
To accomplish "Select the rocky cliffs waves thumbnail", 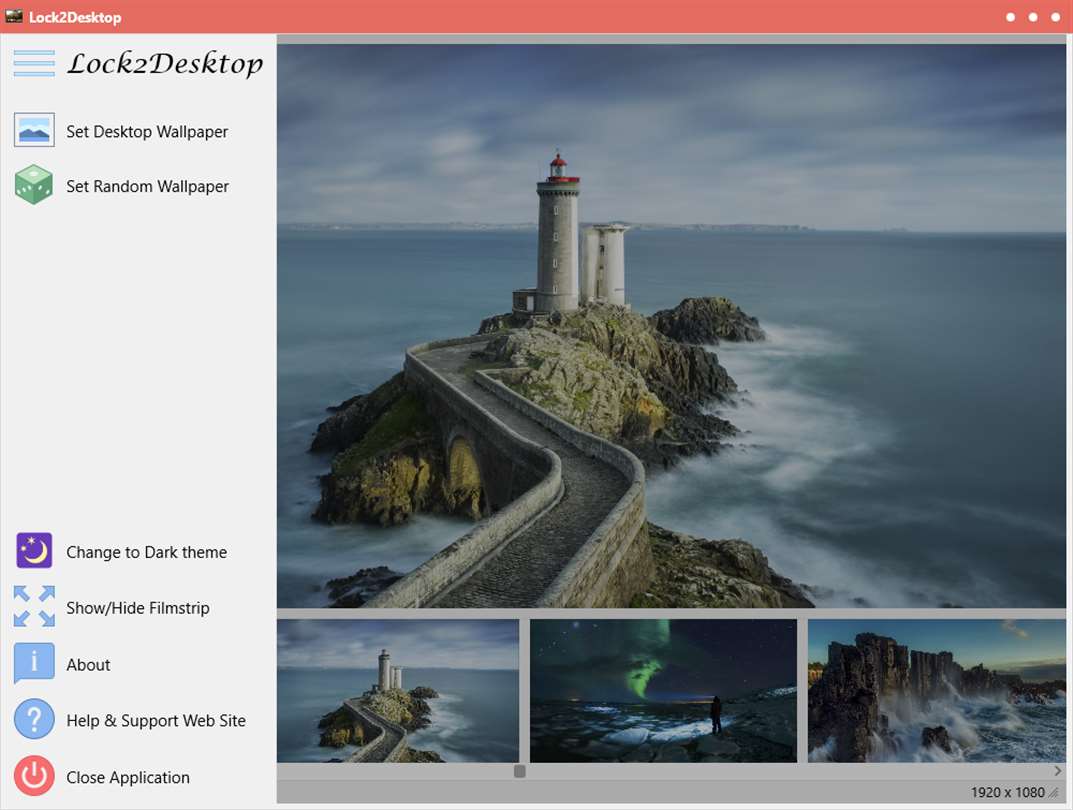I will pyautogui.click(x=937, y=691).
